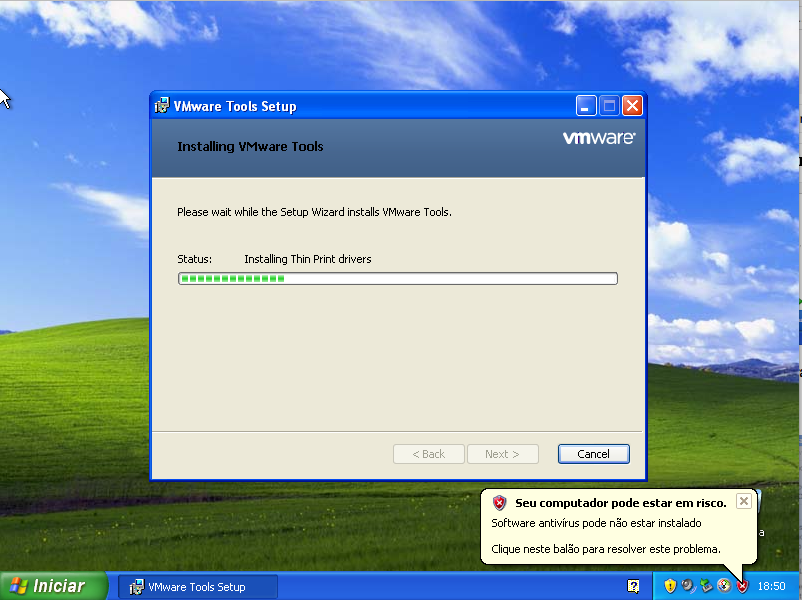Click the 18:50 clock in the system tray

pos(772,586)
